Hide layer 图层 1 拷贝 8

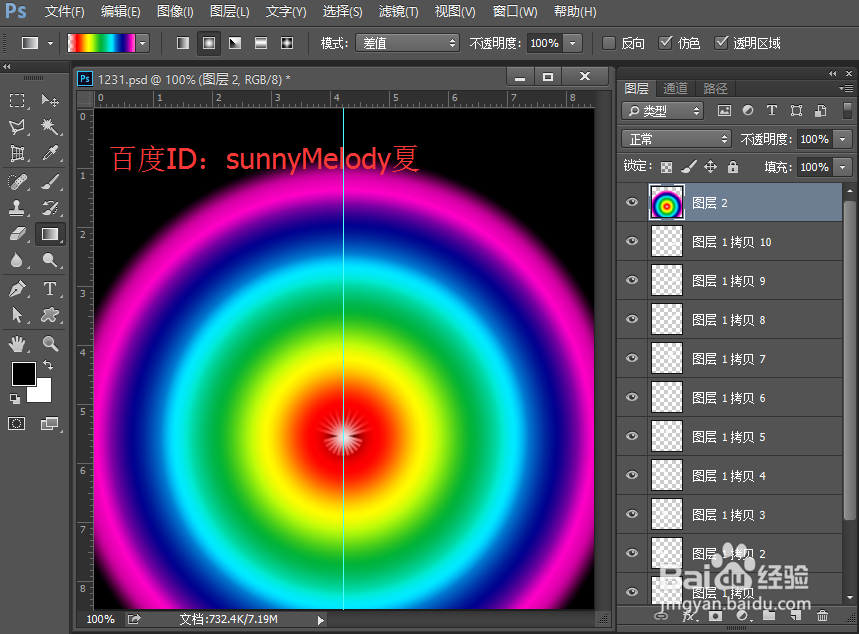pyautogui.click(x=632, y=319)
